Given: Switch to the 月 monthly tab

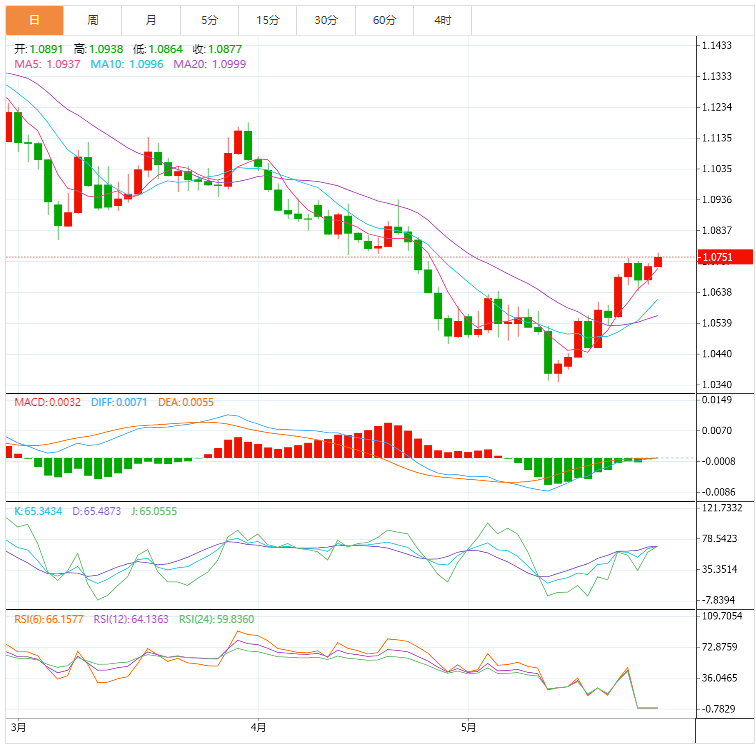Looking at the screenshot, I should point(151,20).
